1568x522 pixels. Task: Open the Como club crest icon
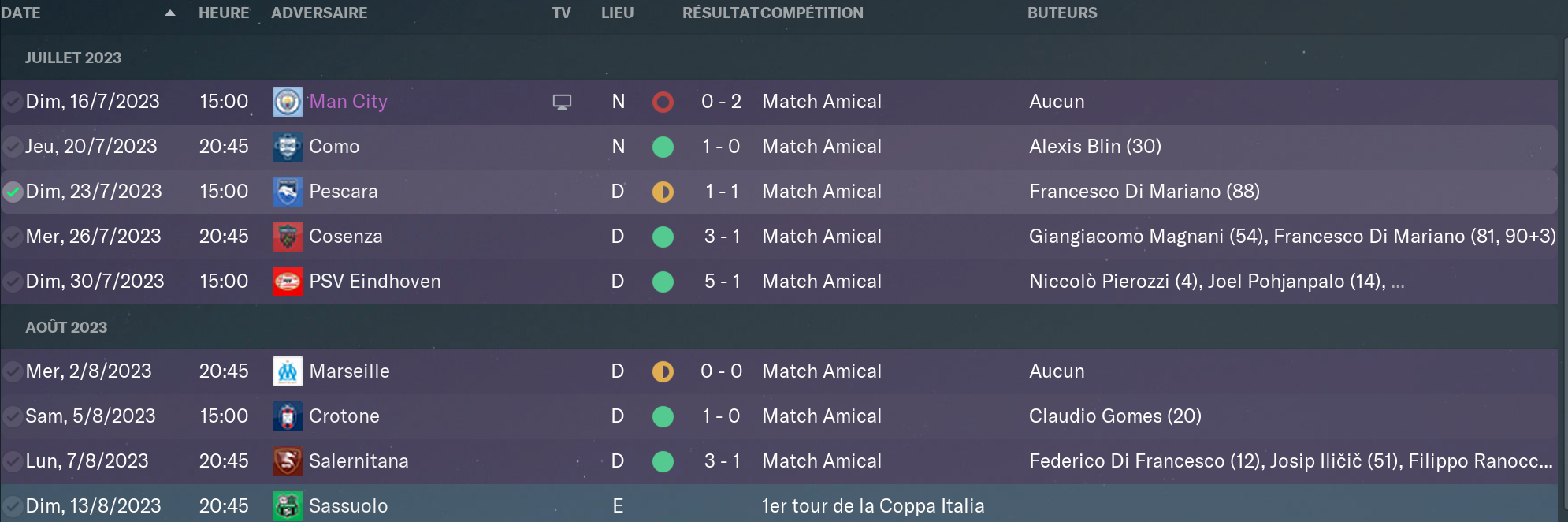tap(287, 147)
